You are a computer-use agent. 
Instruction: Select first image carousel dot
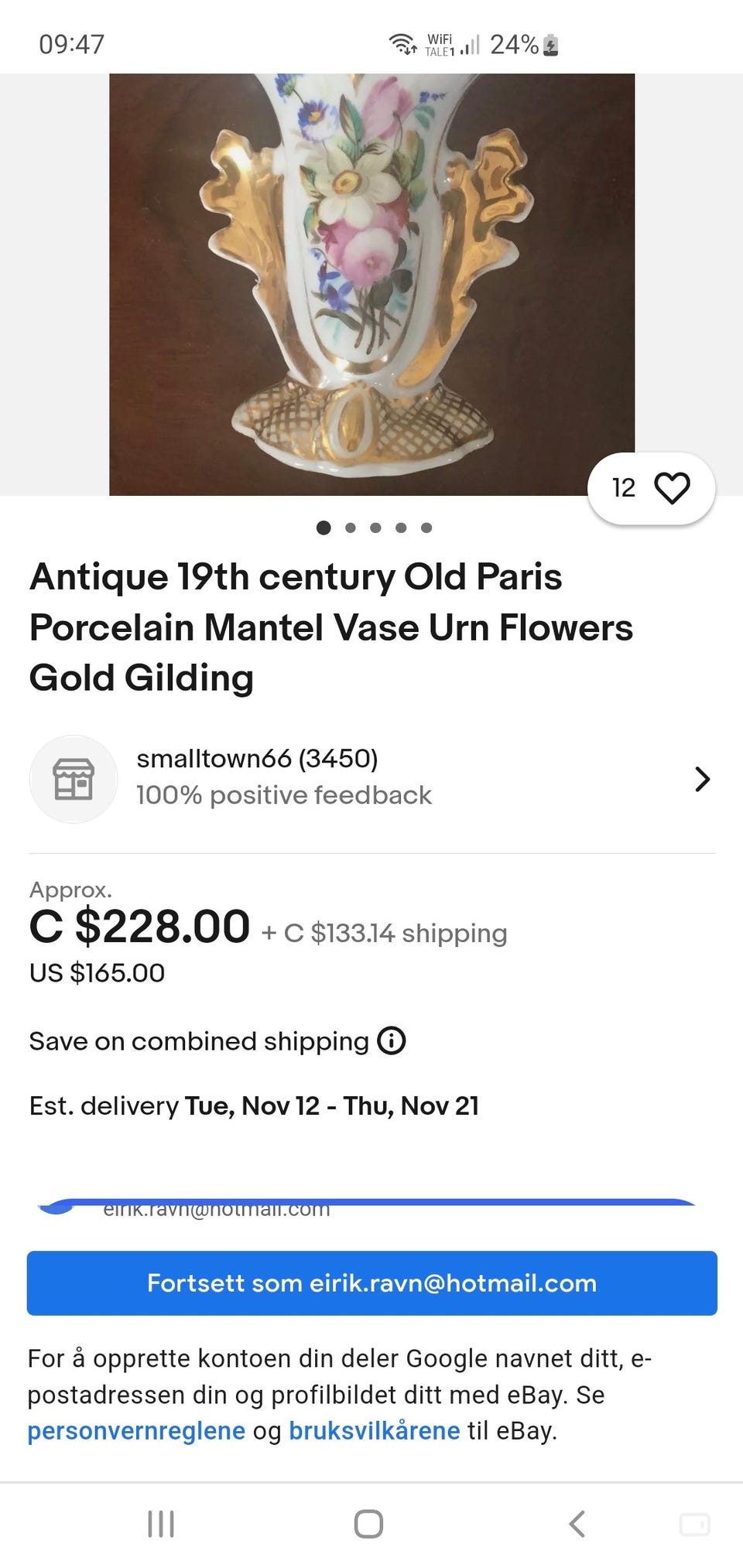[324, 528]
